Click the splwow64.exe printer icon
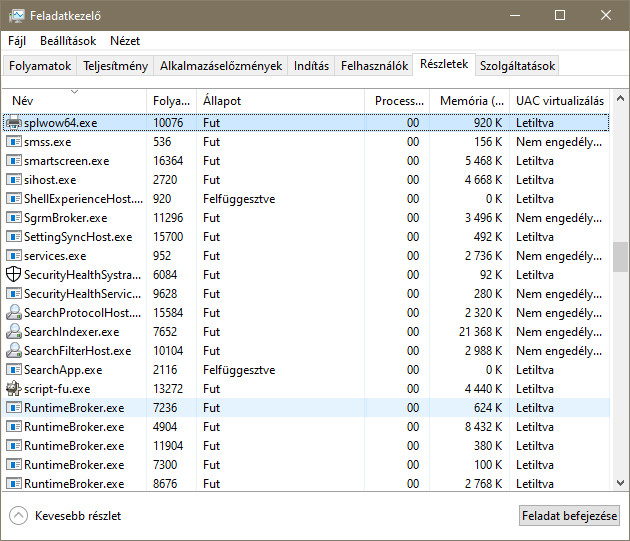The image size is (630, 541). pyautogui.click(x=14, y=123)
